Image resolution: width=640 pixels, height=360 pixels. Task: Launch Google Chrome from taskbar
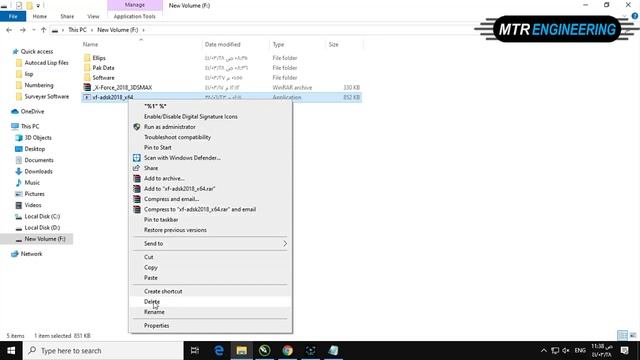tap(287, 351)
